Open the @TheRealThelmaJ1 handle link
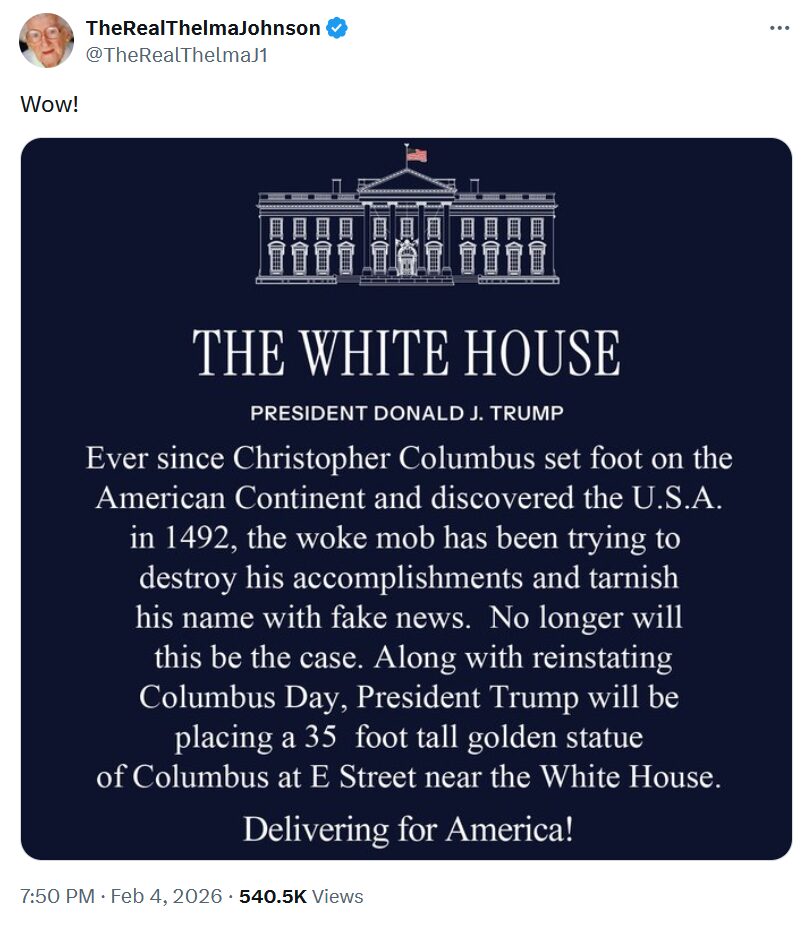802x927 pixels. coord(176,55)
